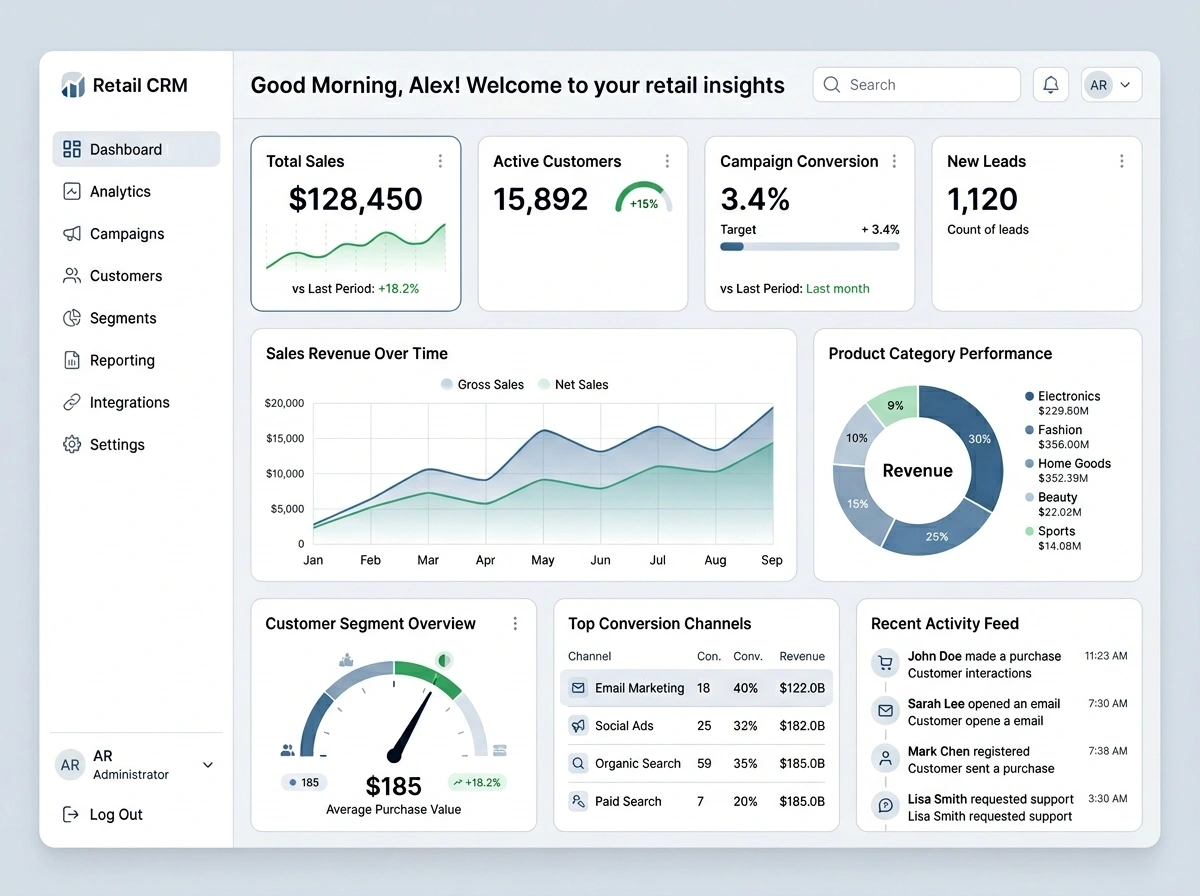Click the Paid Search icon
Viewport: 1200px width, 896px height.
tap(578, 801)
